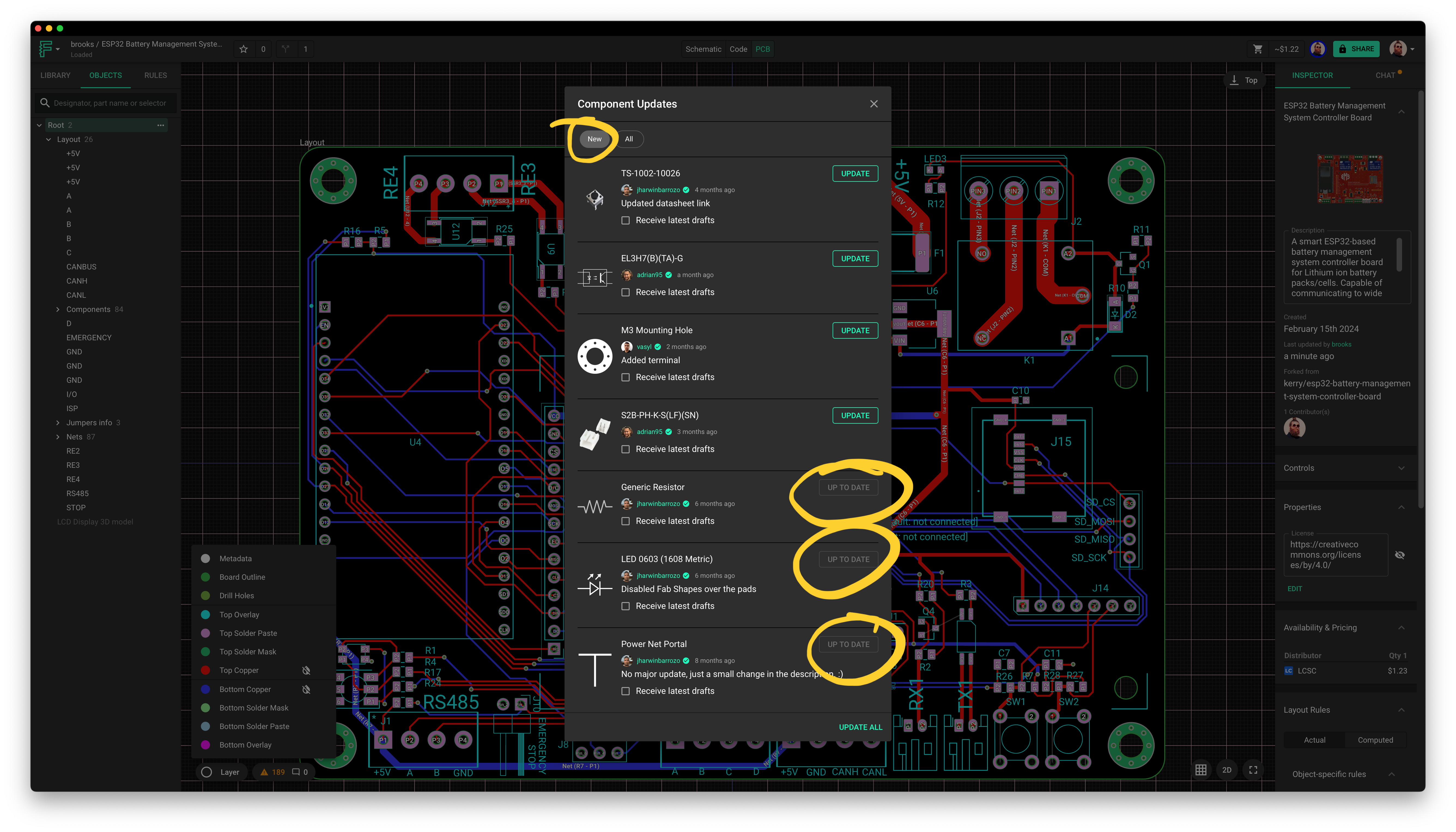1456x832 pixels.
Task: Click the Top Overlay color swatch
Action: 206,615
